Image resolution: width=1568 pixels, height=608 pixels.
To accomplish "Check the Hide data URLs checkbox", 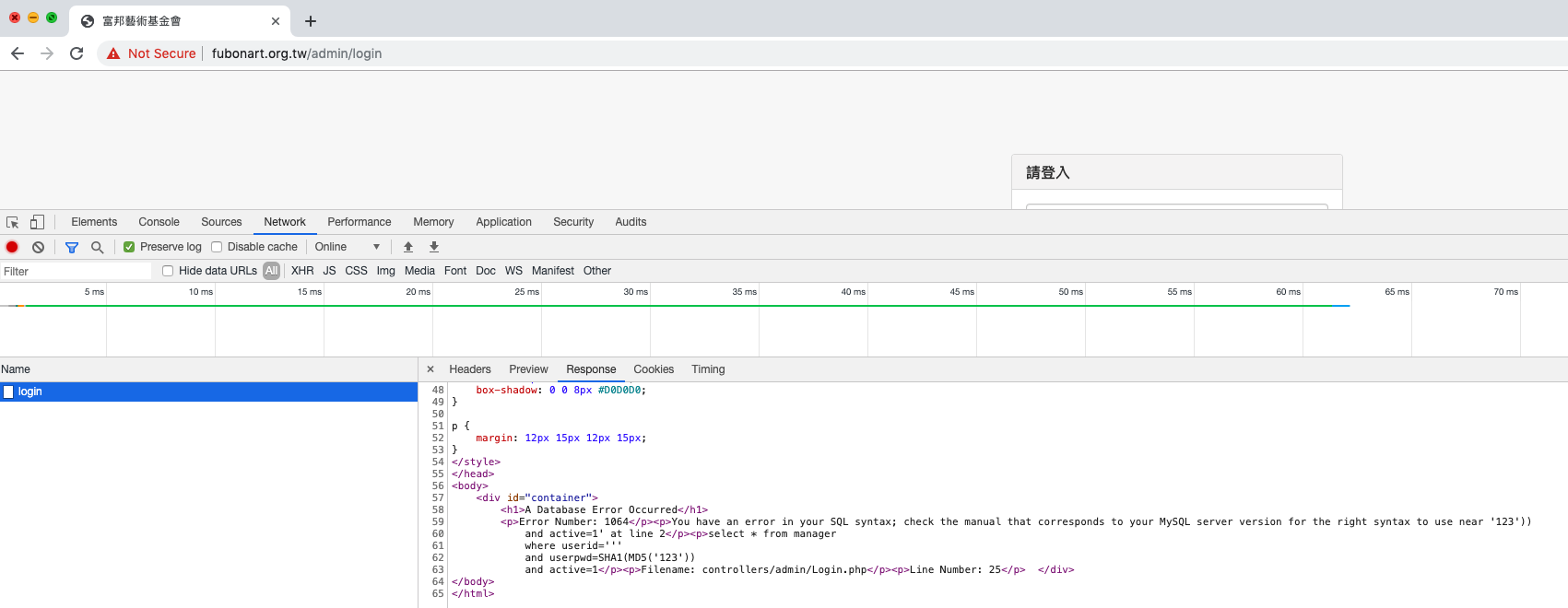I will tap(168, 271).
